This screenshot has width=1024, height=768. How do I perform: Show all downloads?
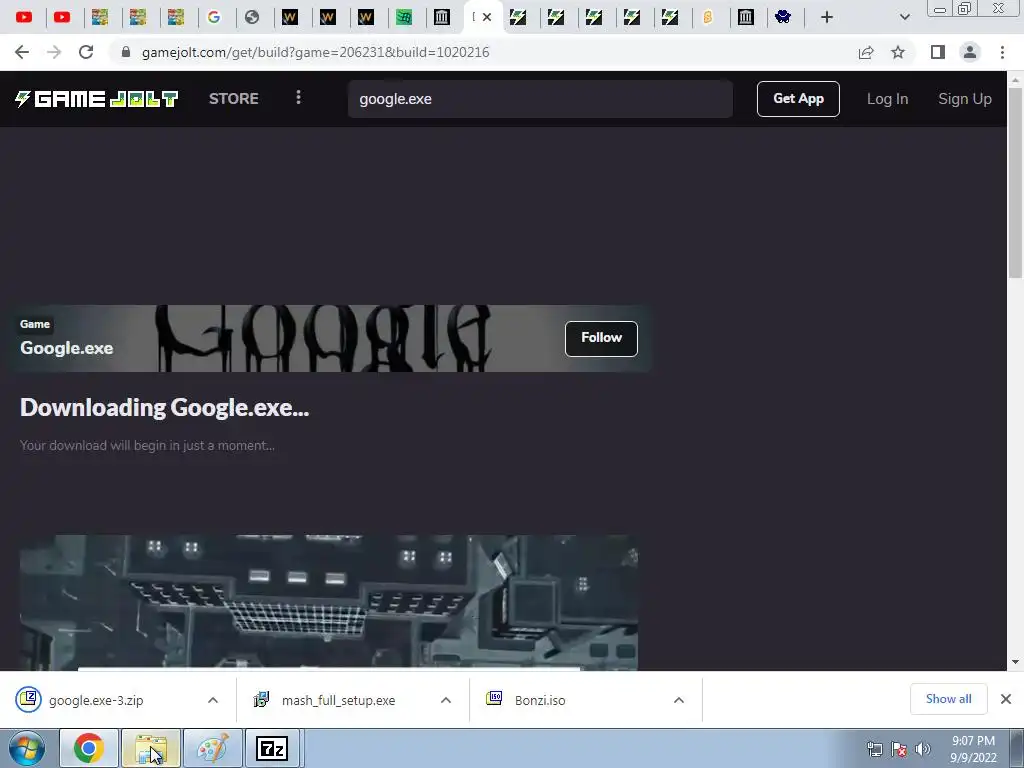pos(948,699)
